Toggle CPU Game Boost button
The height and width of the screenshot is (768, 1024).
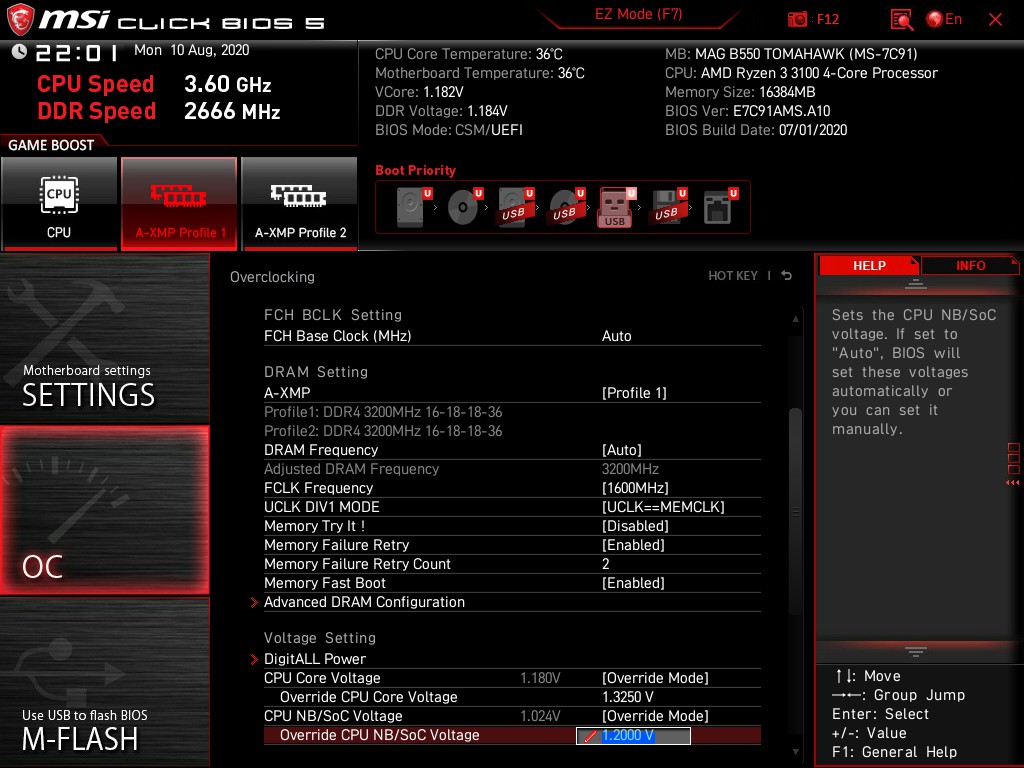[59, 203]
